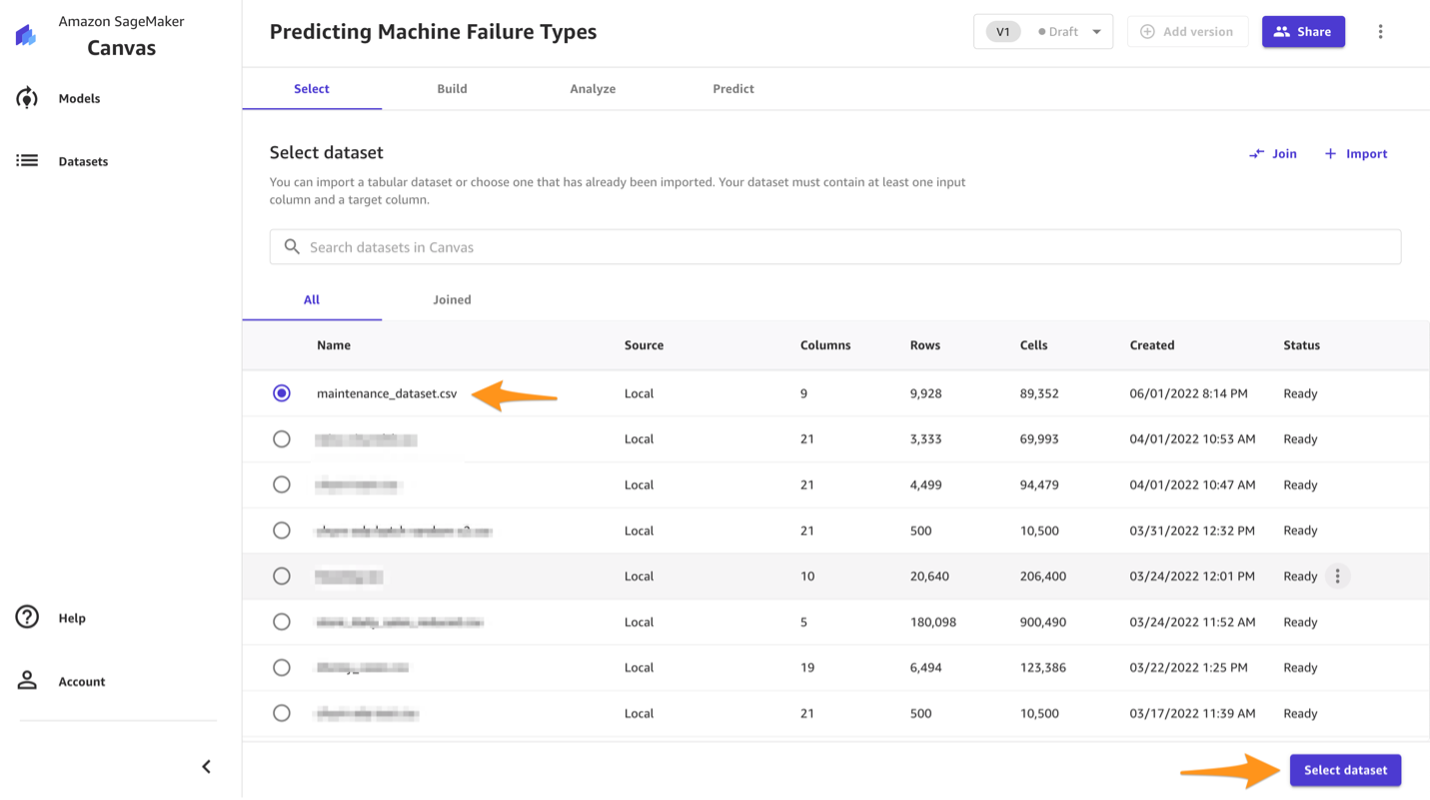Select the maintenance_dataset.csv radio button
The image size is (1430, 800).
[282, 393]
